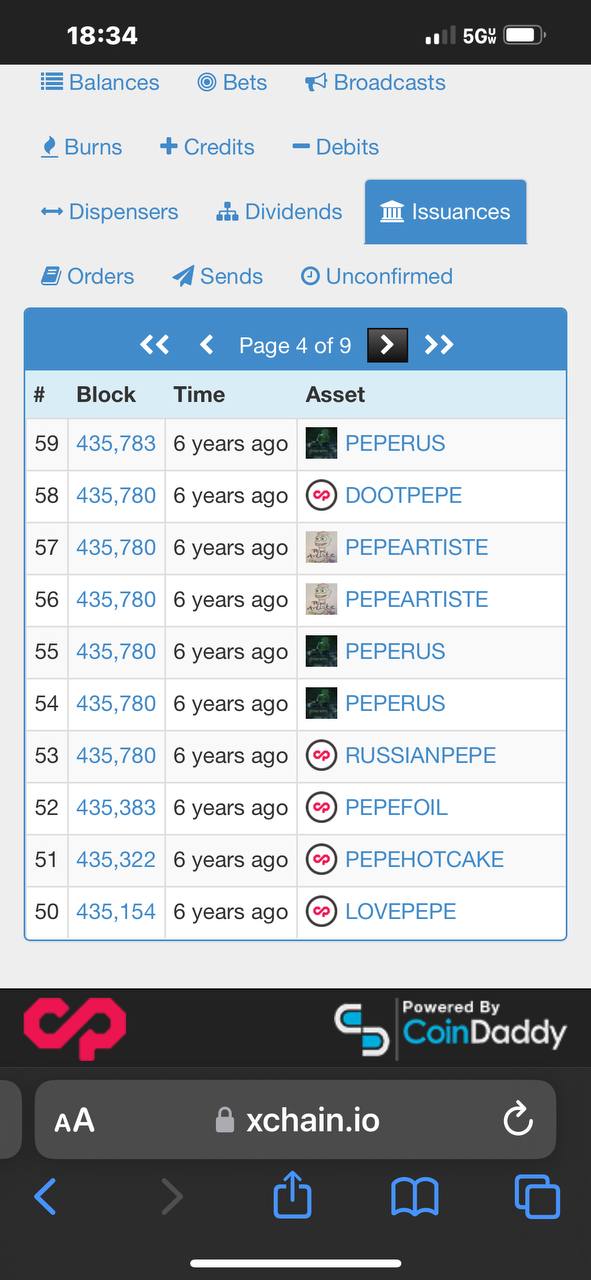Switch to the Burns tab

click(x=81, y=147)
